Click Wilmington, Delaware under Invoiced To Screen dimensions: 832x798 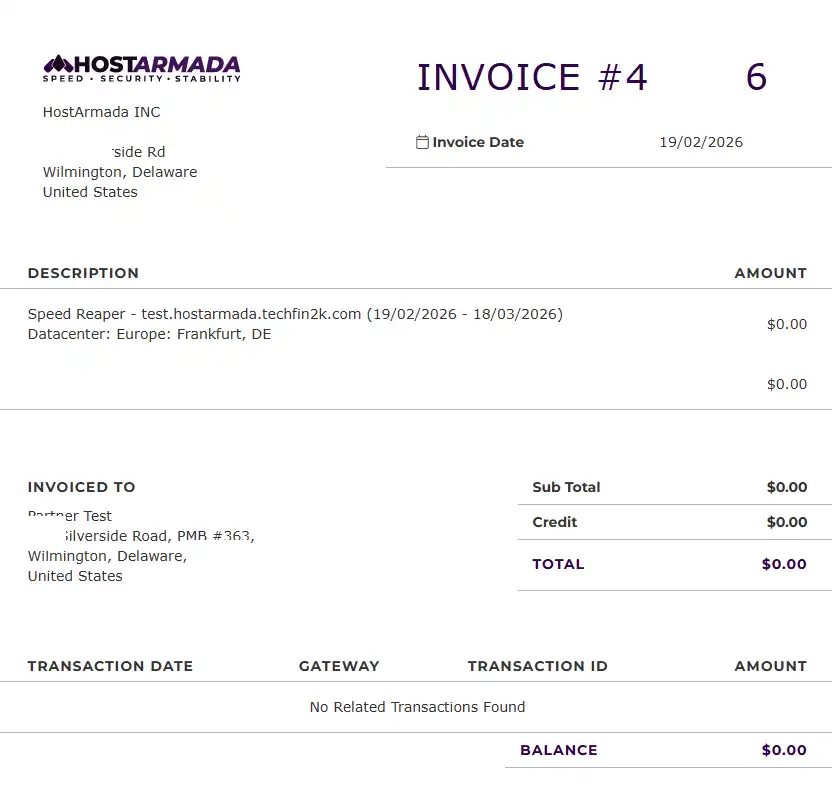tap(107, 556)
